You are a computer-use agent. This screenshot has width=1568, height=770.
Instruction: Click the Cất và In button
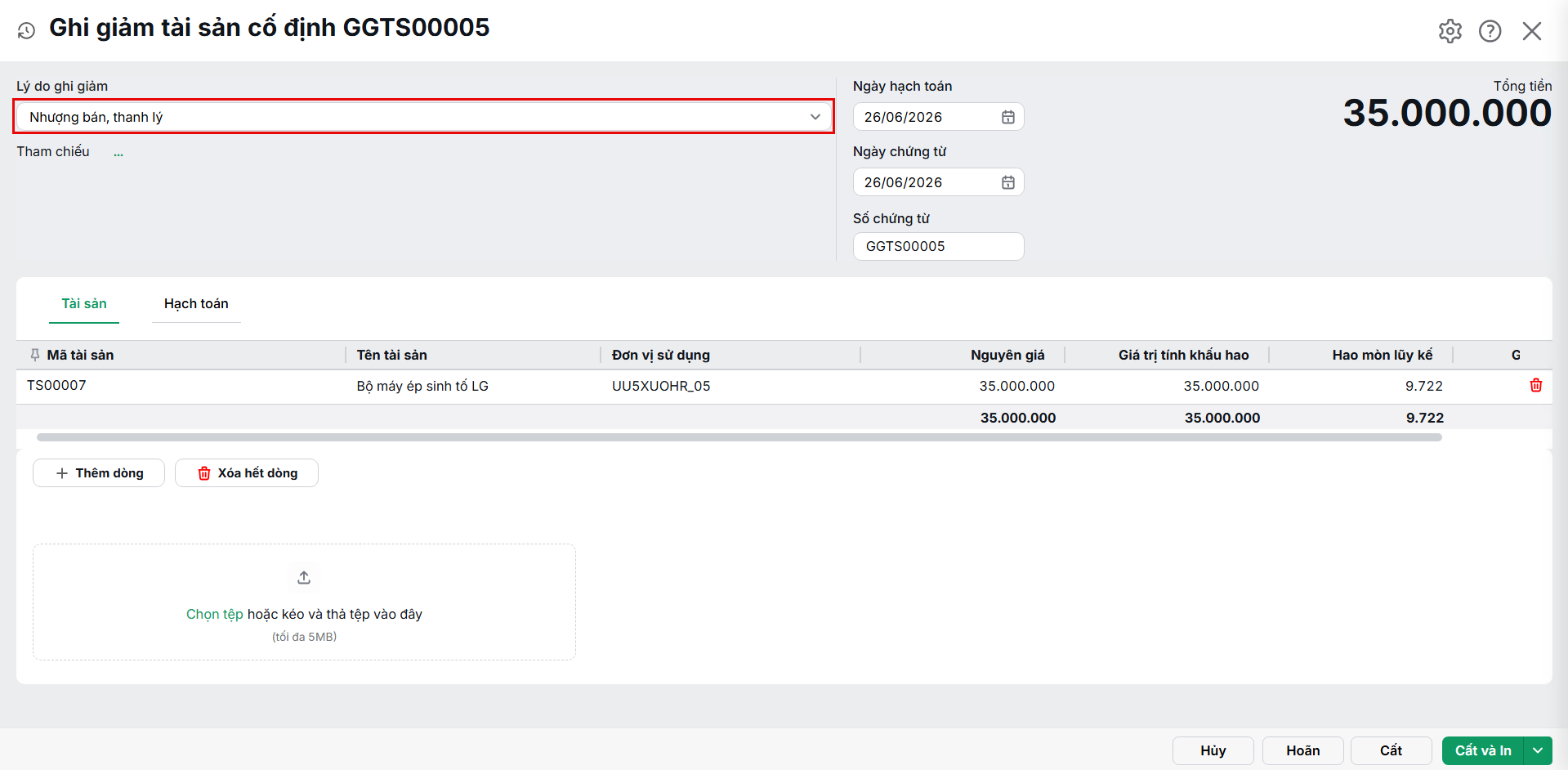tap(1483, 750)
